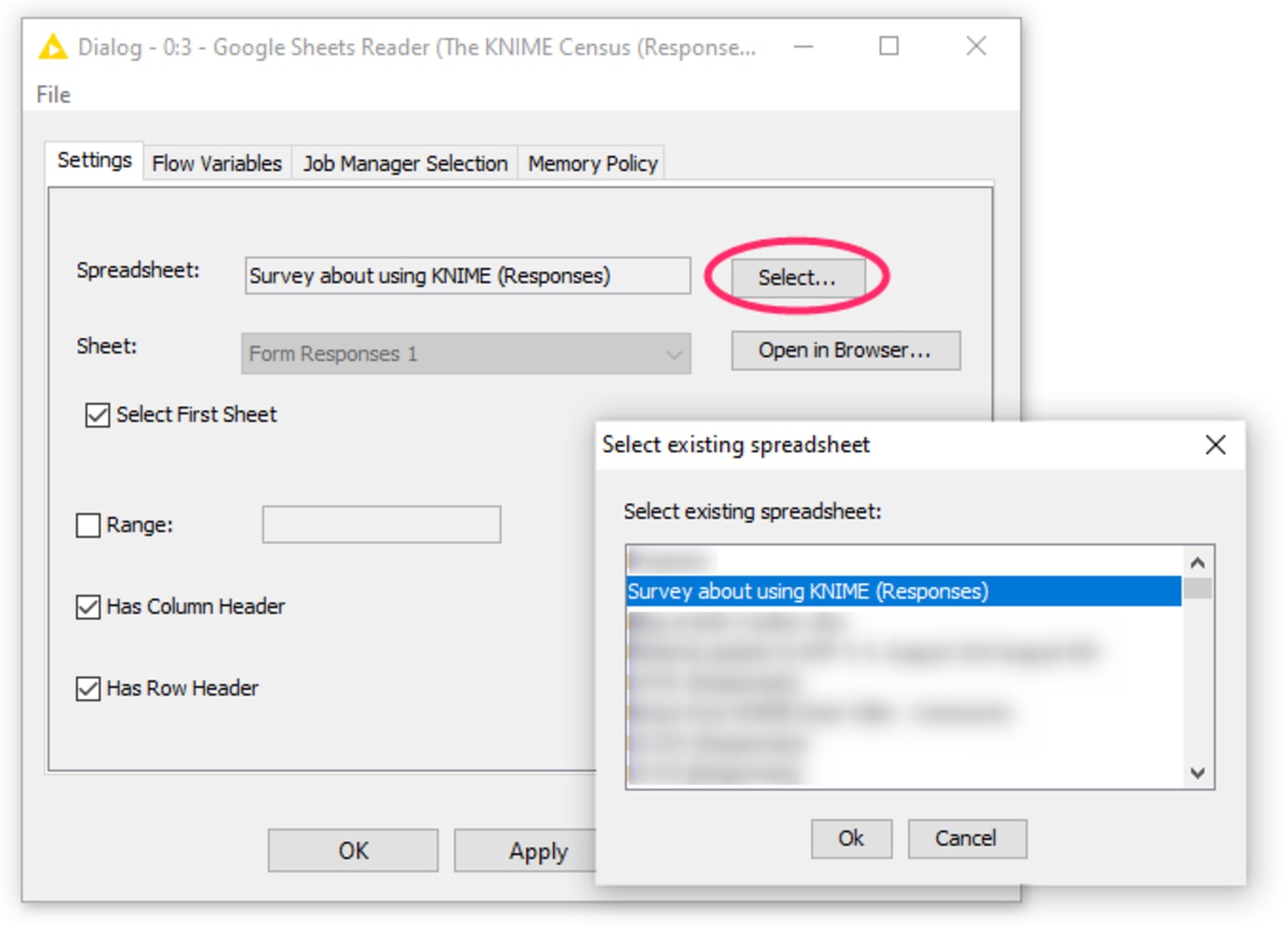Expand the Sheet dropdown Form Responses 1
The height and width of the screenshot is (935, 1288).
click(x=466, y=354)
